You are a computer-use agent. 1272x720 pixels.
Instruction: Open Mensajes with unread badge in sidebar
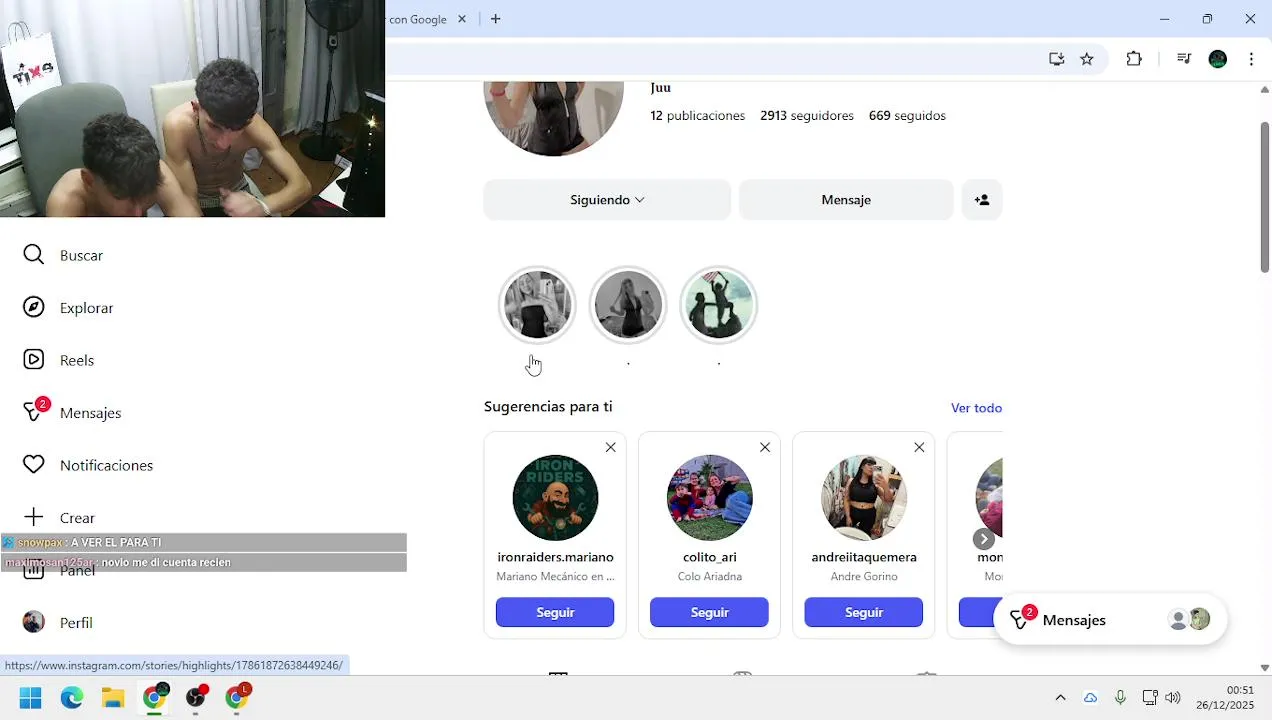tap(72, 412)
